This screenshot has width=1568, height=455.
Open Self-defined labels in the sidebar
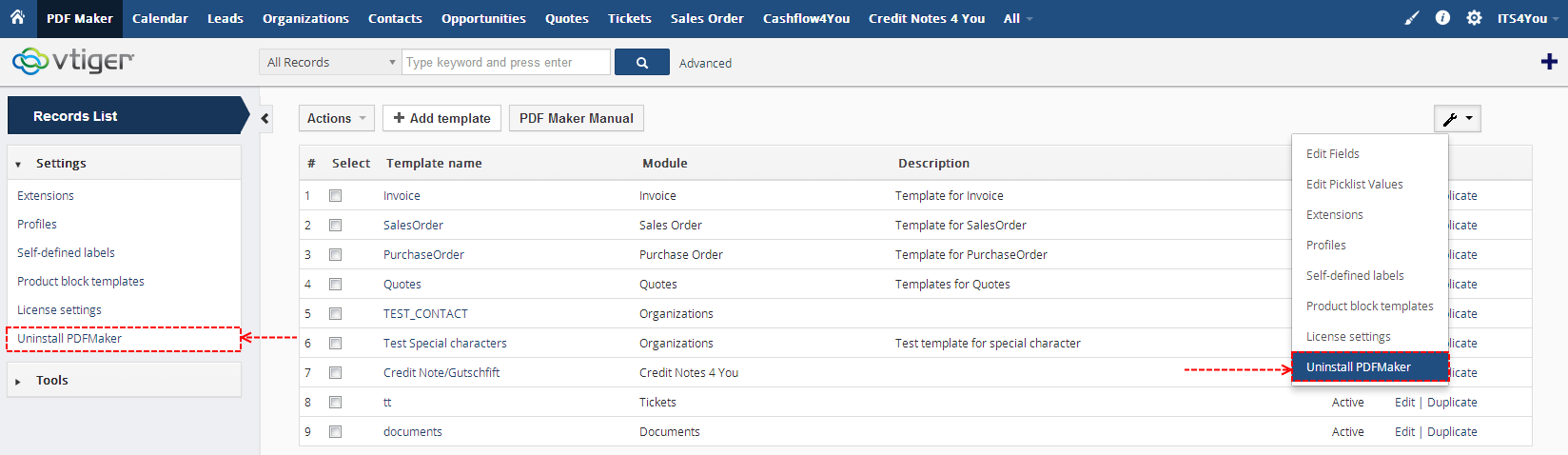pos(66,252)
